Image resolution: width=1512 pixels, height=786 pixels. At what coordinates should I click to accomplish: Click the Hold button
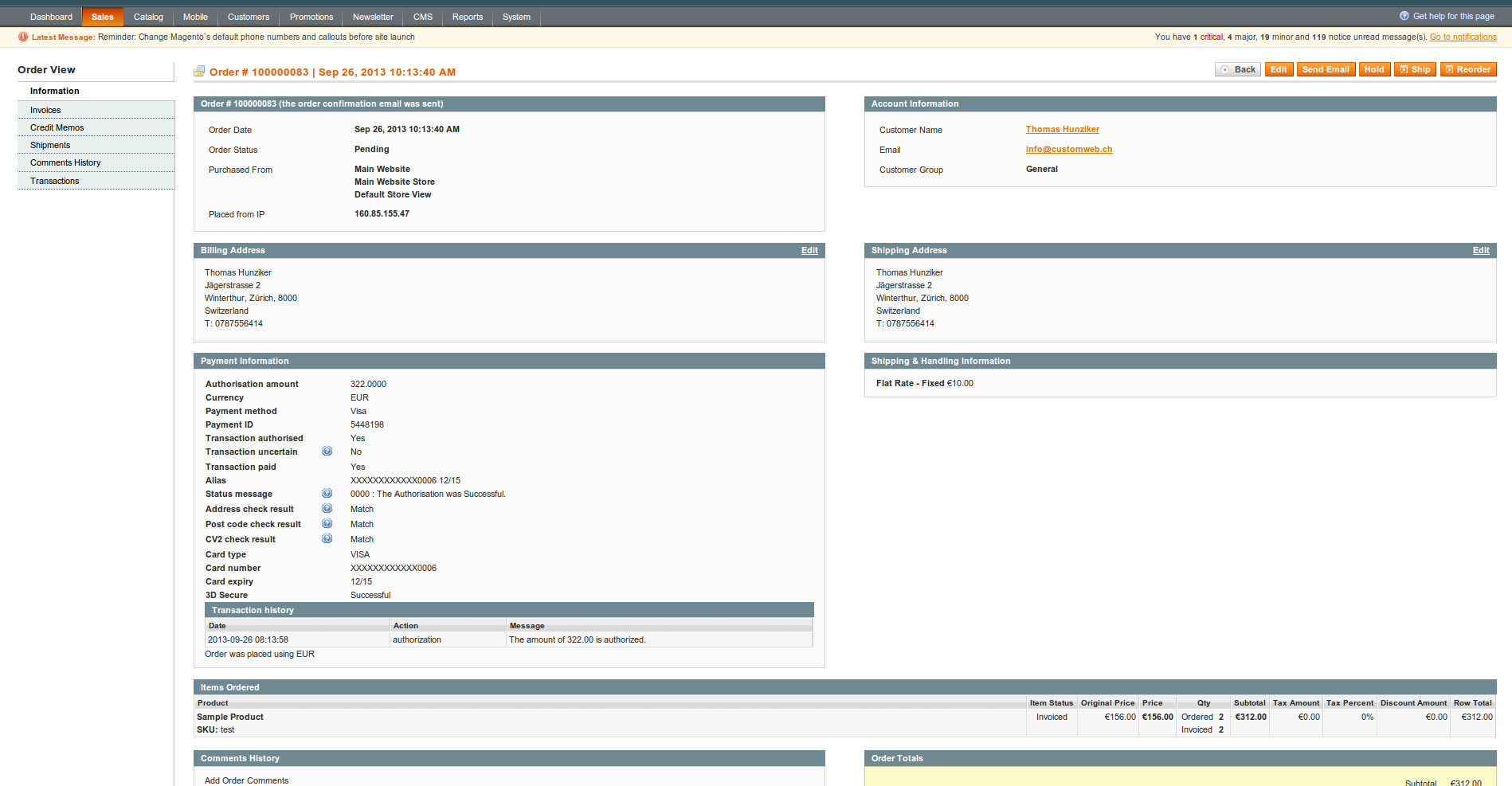1374,69
